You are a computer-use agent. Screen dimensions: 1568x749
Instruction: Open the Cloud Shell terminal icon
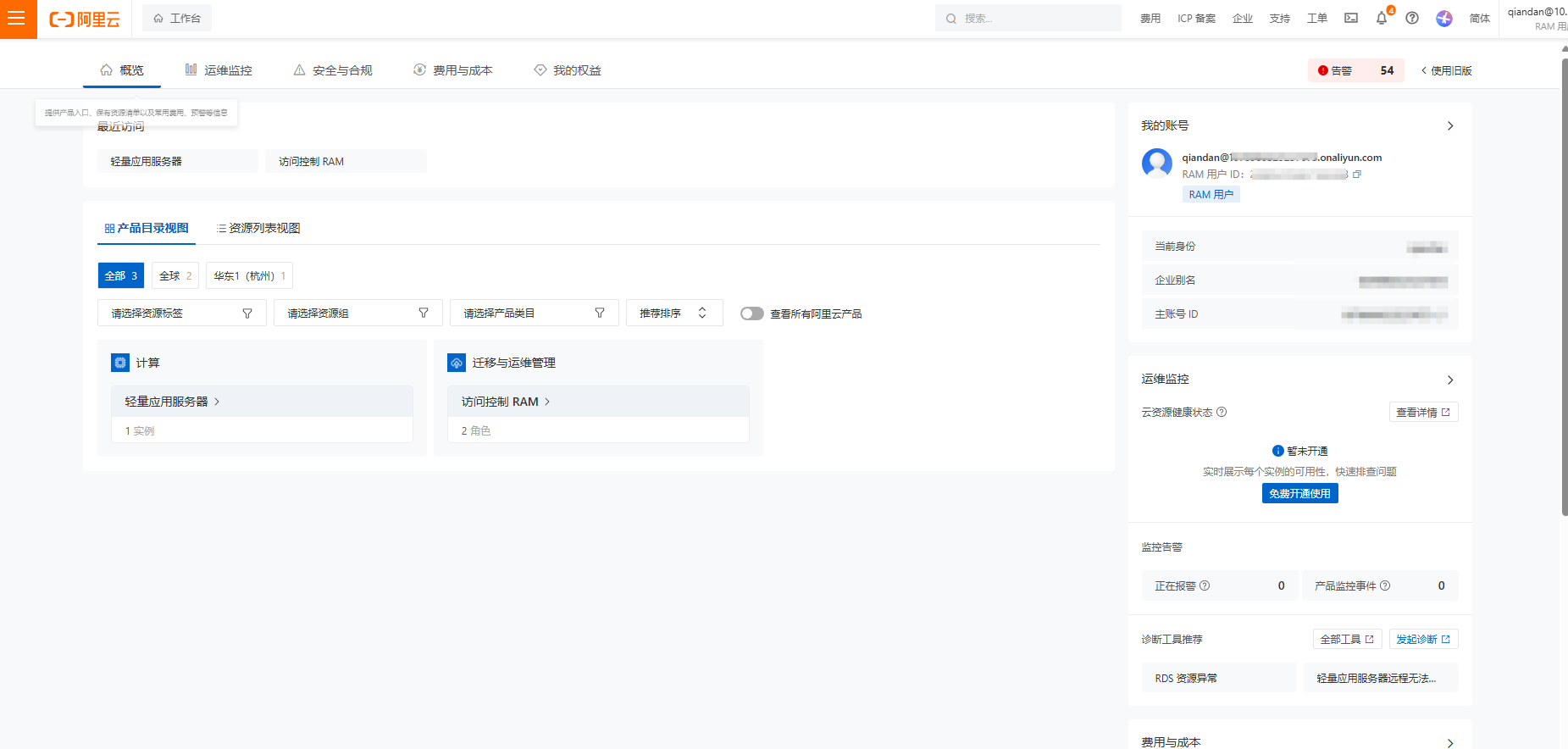click(x=1351, y=19)
